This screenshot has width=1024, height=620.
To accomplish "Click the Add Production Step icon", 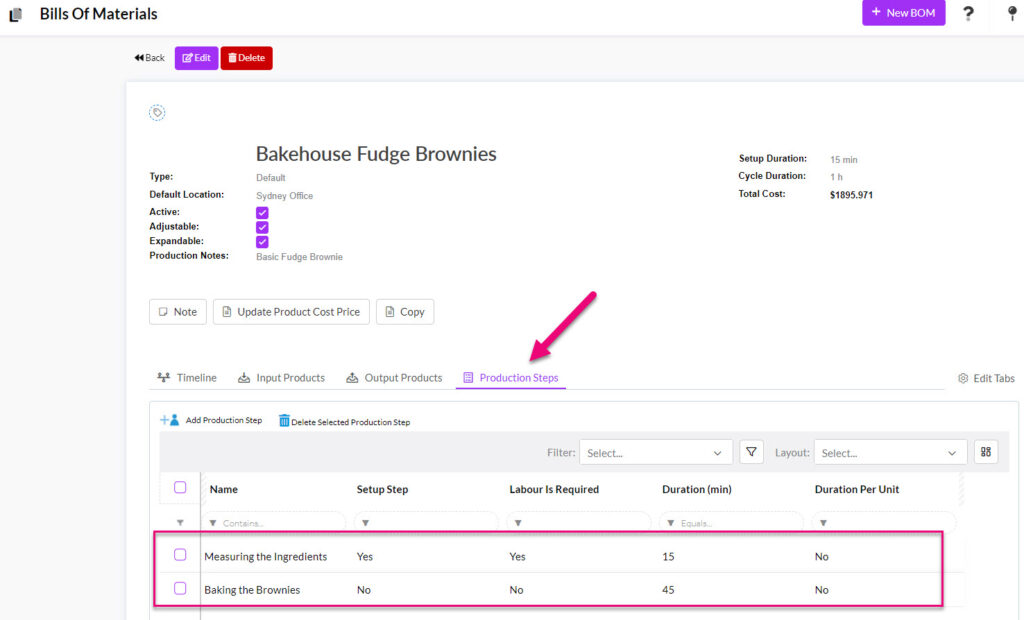I will 169,421.
